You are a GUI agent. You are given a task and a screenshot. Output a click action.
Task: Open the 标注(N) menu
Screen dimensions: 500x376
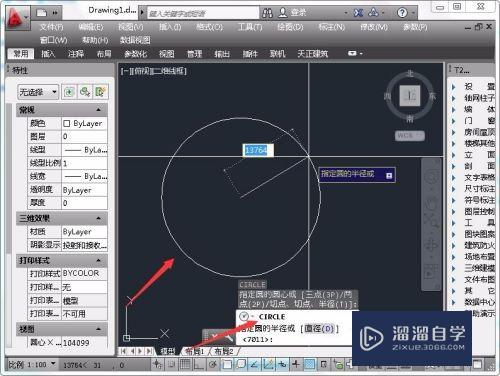point(331,27)
